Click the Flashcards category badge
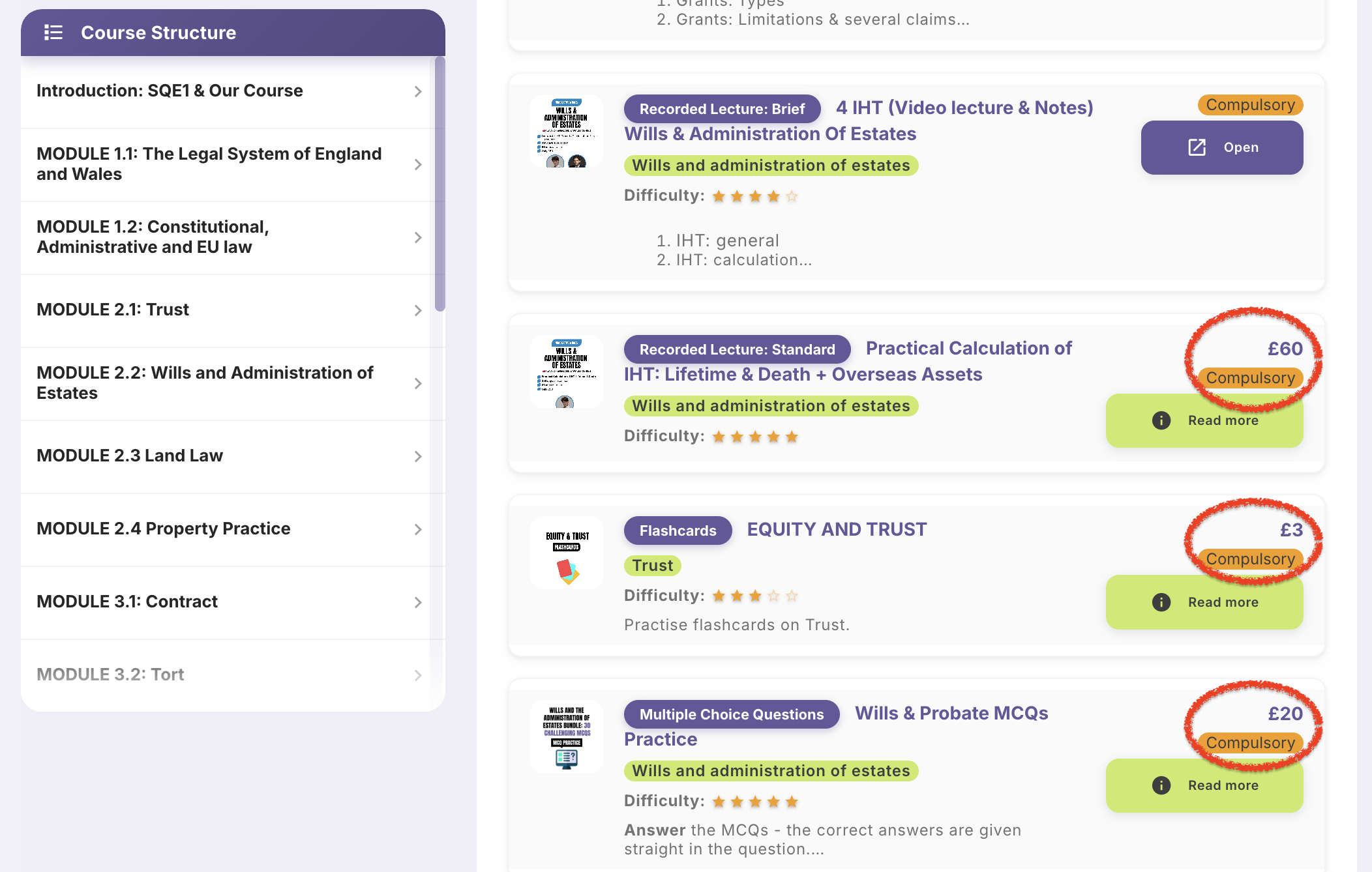 click(x=678, y=530)
